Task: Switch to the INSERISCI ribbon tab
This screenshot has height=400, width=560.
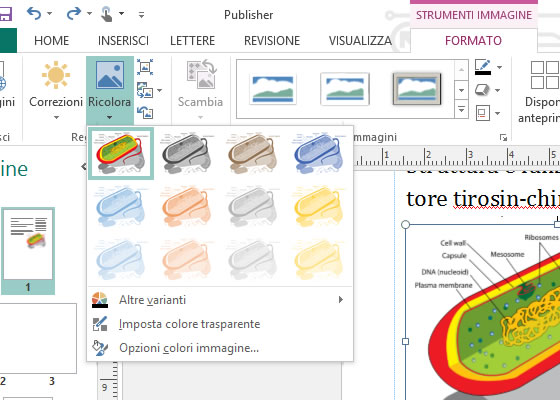Action: 123,41
